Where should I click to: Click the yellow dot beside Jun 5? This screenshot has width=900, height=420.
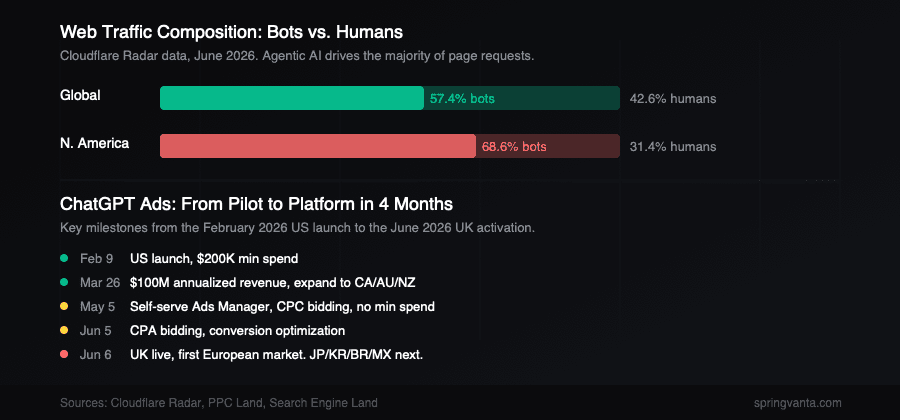point(64,330)
